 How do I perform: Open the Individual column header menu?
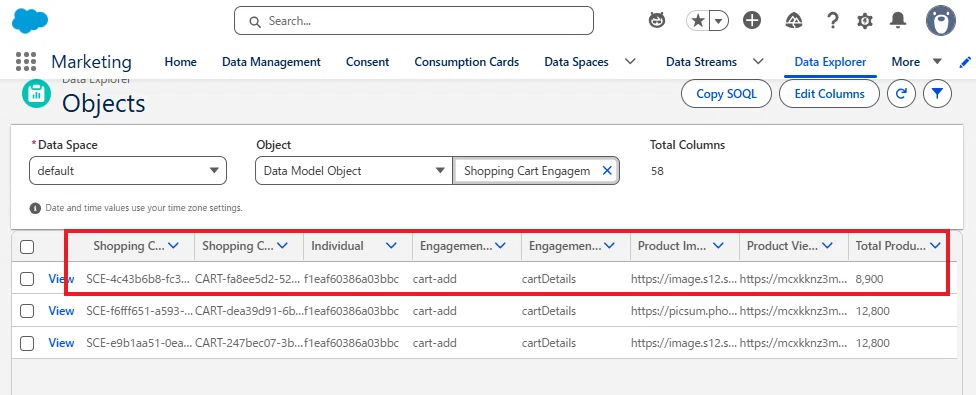pos(391,246)
